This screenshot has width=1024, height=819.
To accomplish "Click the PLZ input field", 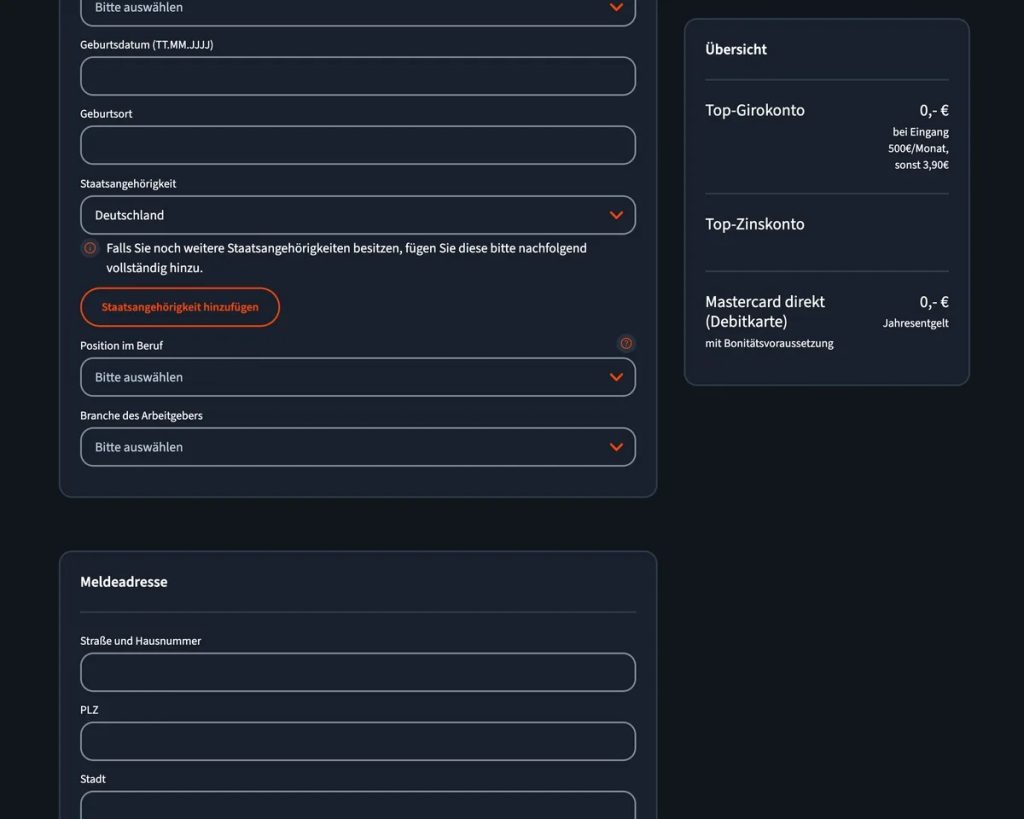I will point(358,741).
